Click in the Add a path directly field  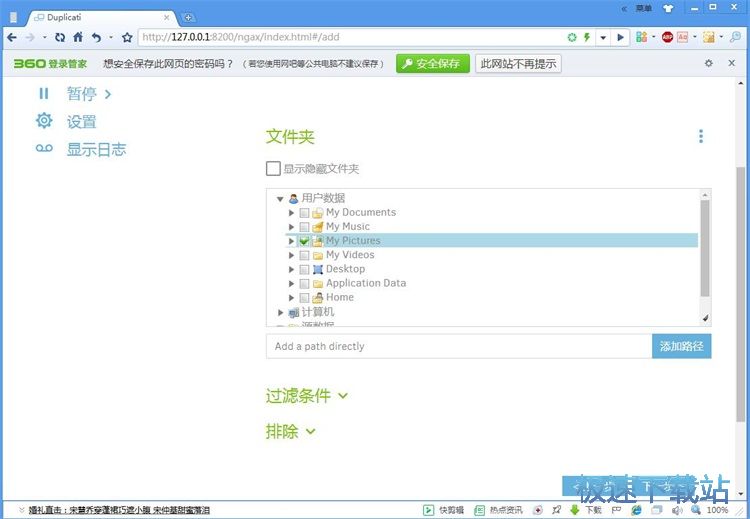coord(459,346)
